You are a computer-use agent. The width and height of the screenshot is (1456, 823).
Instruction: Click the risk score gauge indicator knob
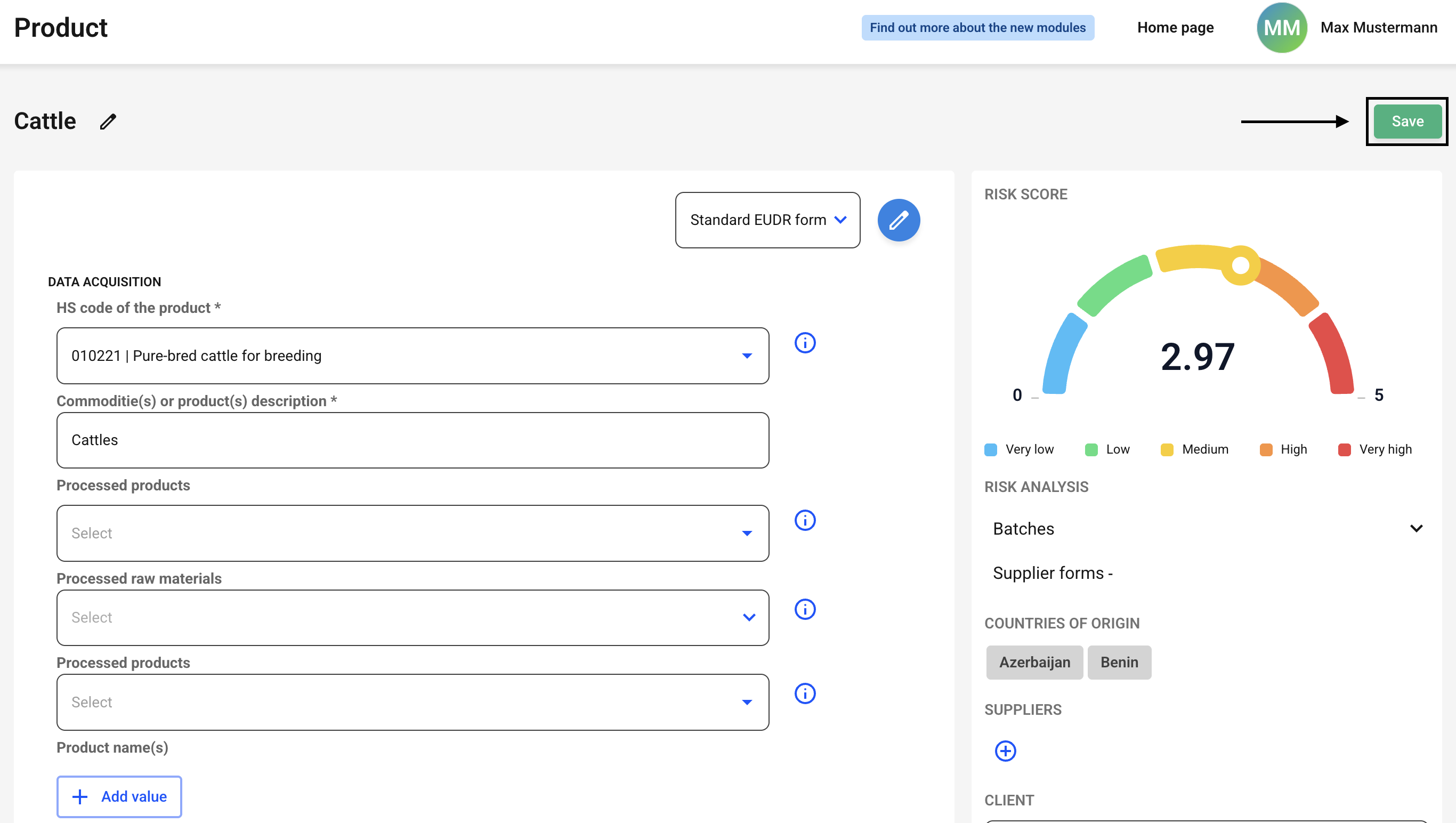point(1240,265)
